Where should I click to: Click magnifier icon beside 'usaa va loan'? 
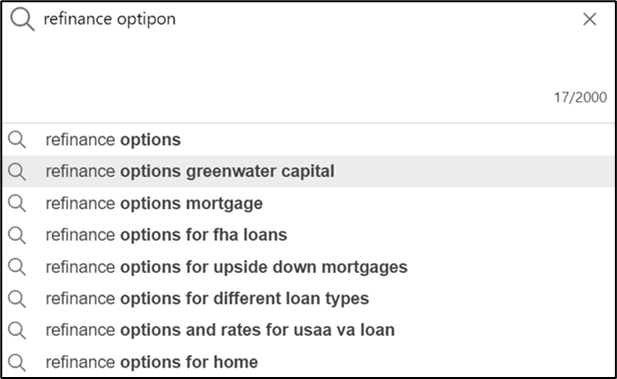click(x=17, y=330)
